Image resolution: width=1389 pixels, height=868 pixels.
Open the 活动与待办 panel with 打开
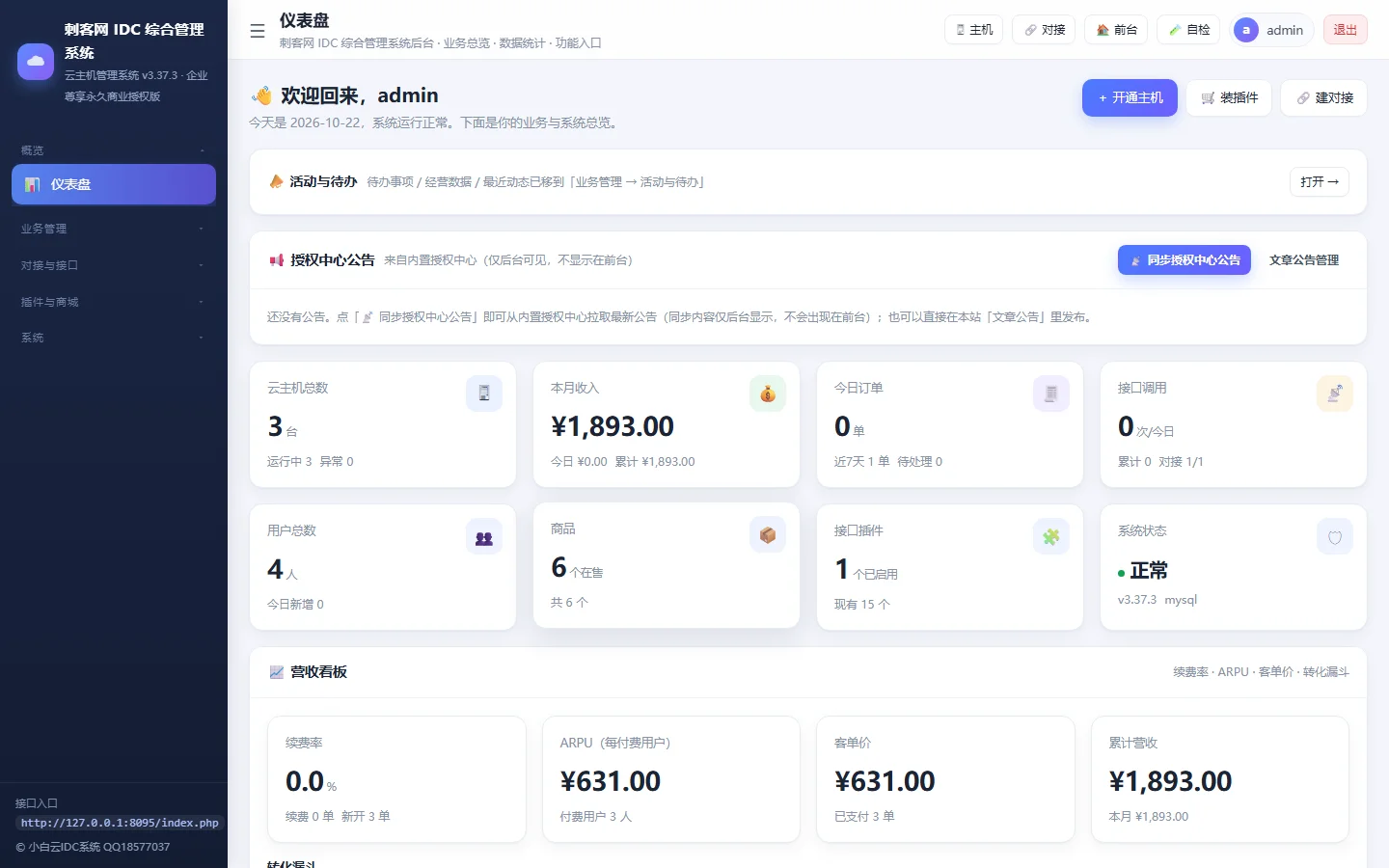pyautogui.click(x=1320, y=181)
